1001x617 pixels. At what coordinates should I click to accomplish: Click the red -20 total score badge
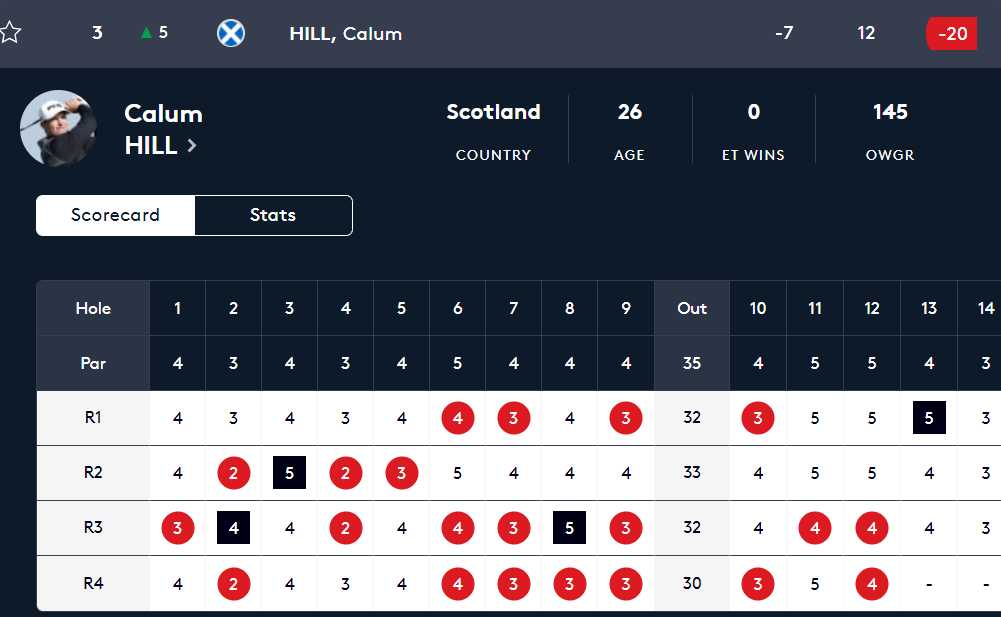951,33
